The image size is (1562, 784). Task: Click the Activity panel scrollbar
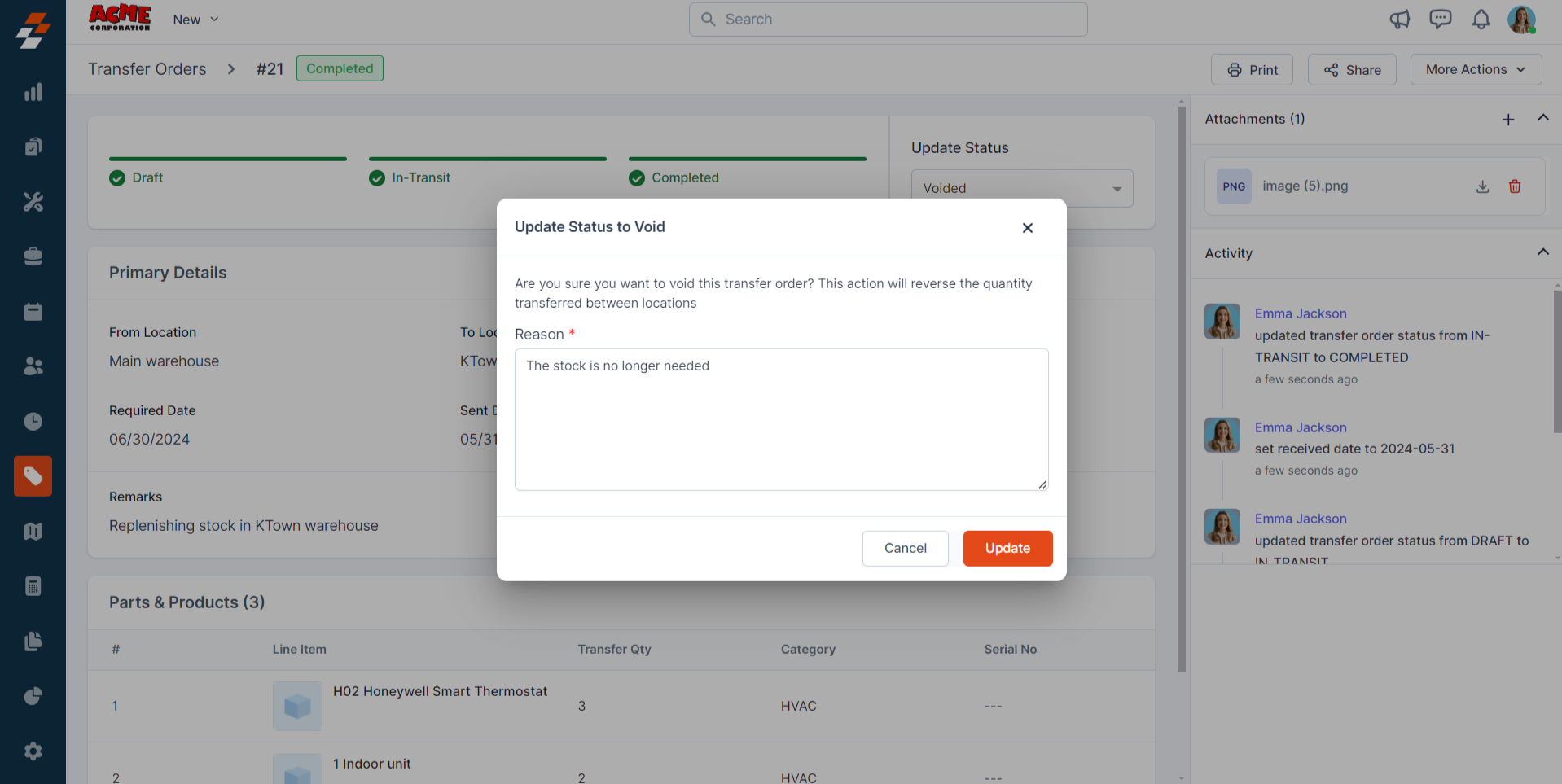coord(1557,361)
